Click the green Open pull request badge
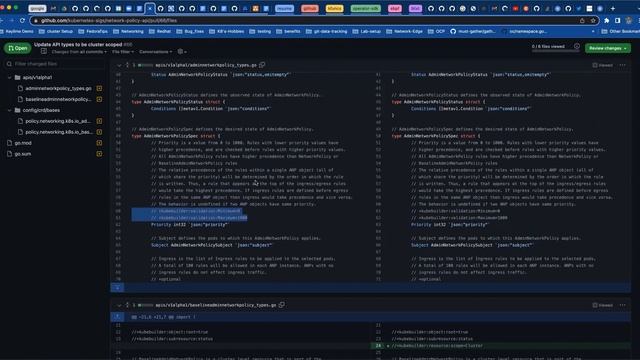The width and height of the screenshot is (640, 360). coord(18,48)
